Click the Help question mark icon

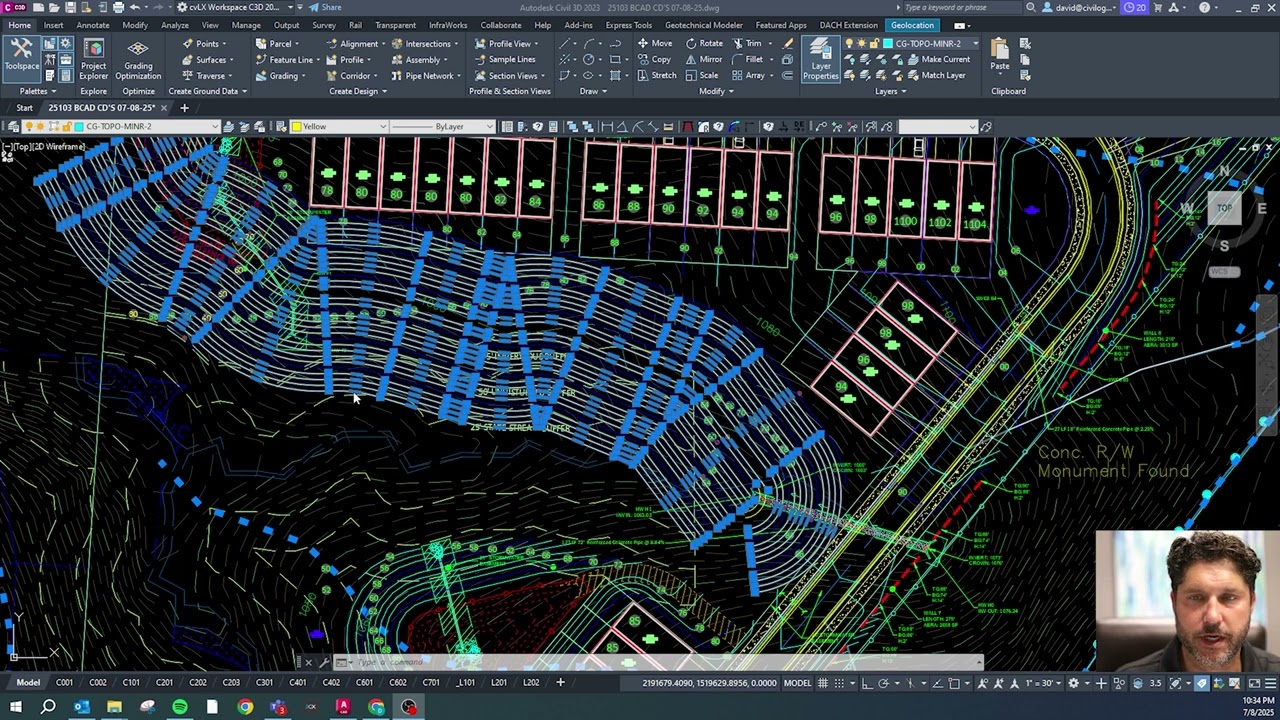click(x=1204, y=7)
